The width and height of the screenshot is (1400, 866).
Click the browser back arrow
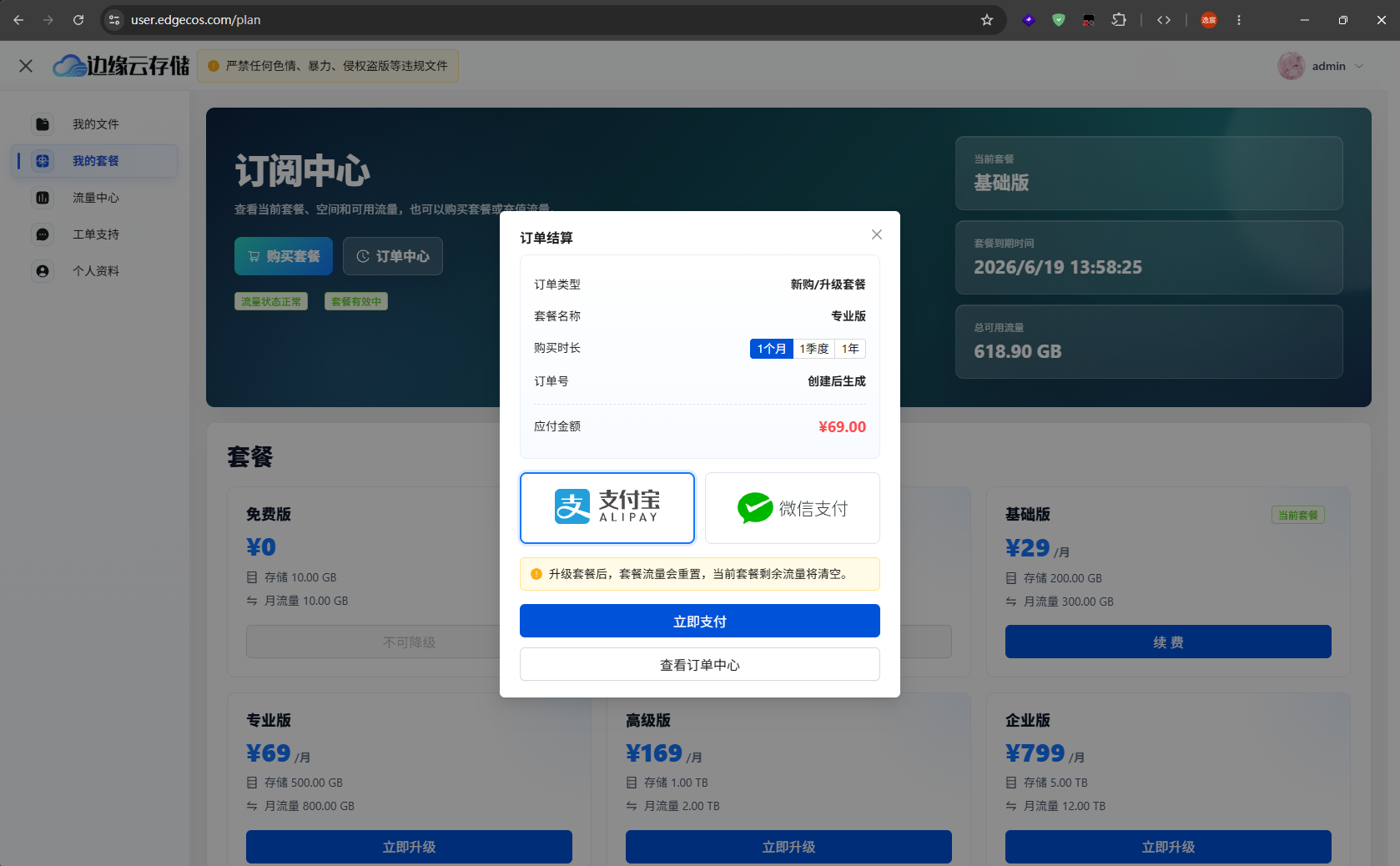point(18,20)
